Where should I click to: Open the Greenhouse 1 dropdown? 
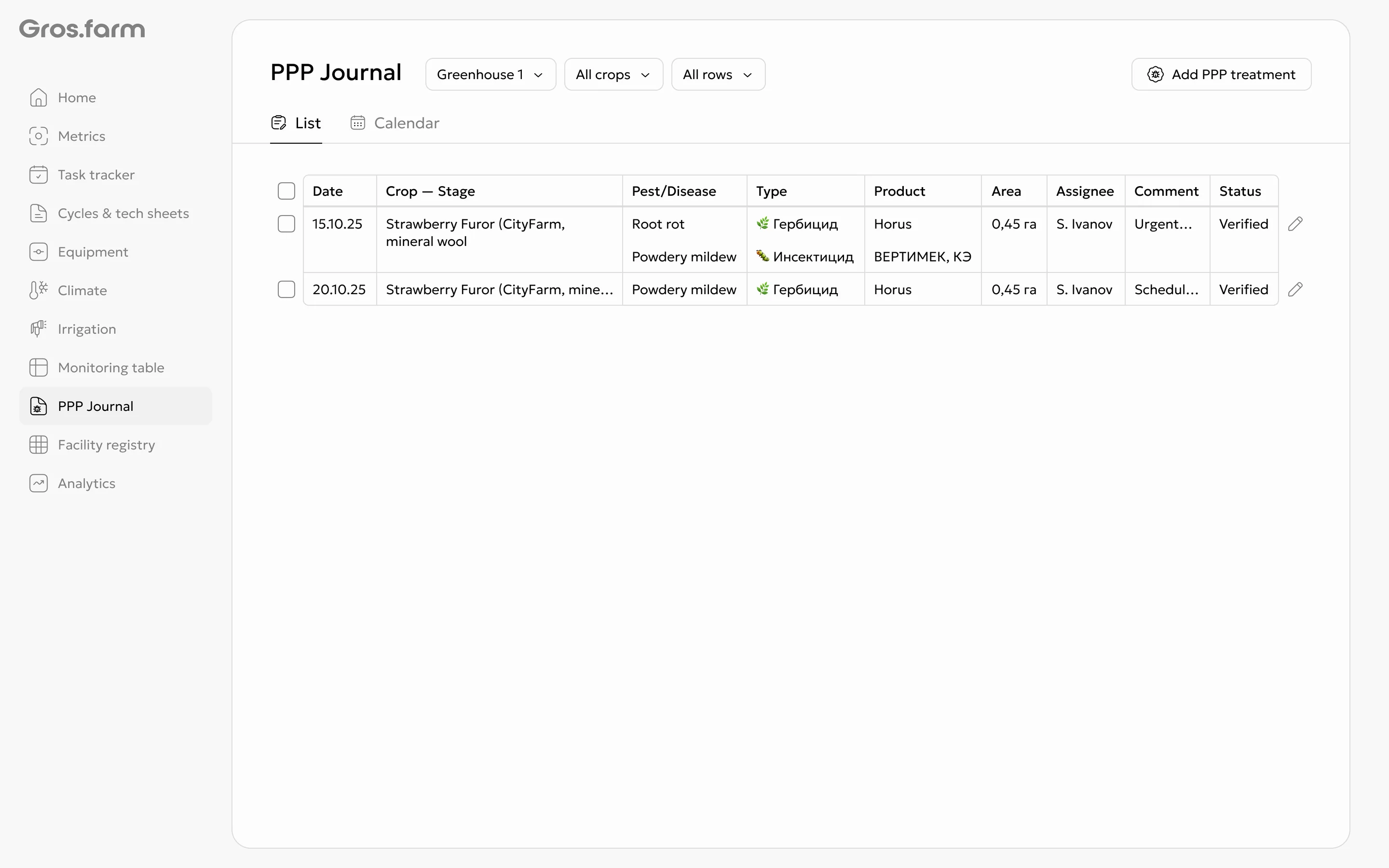491,74
